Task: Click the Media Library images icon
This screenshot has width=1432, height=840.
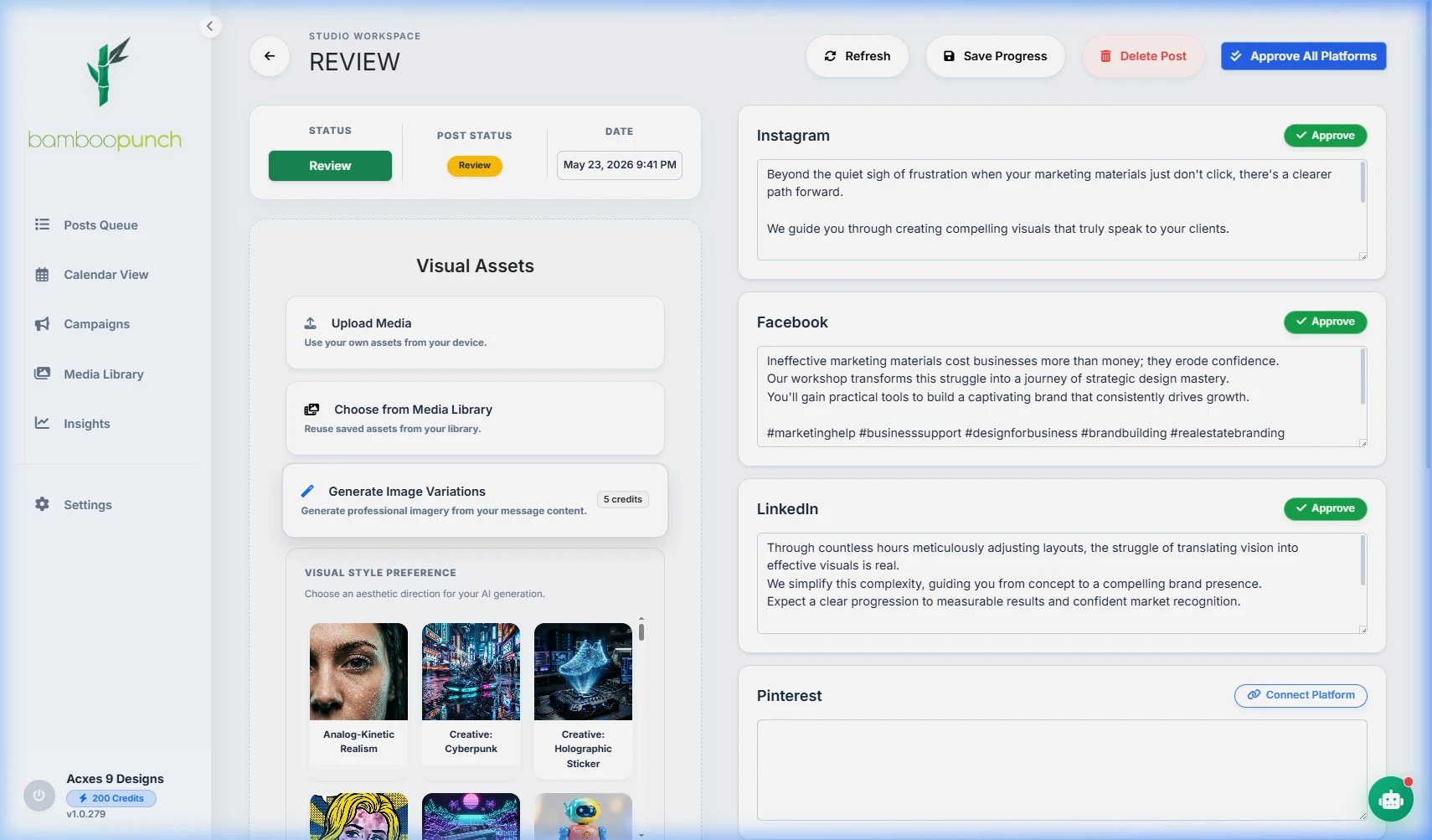Action: 42,374
